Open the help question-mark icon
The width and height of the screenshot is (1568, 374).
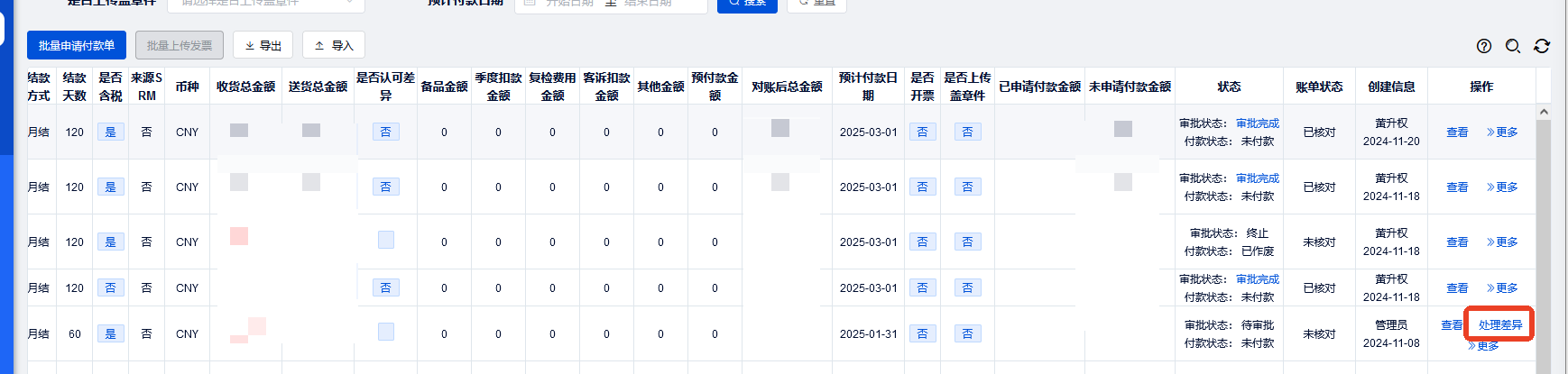pos(1484,46)
